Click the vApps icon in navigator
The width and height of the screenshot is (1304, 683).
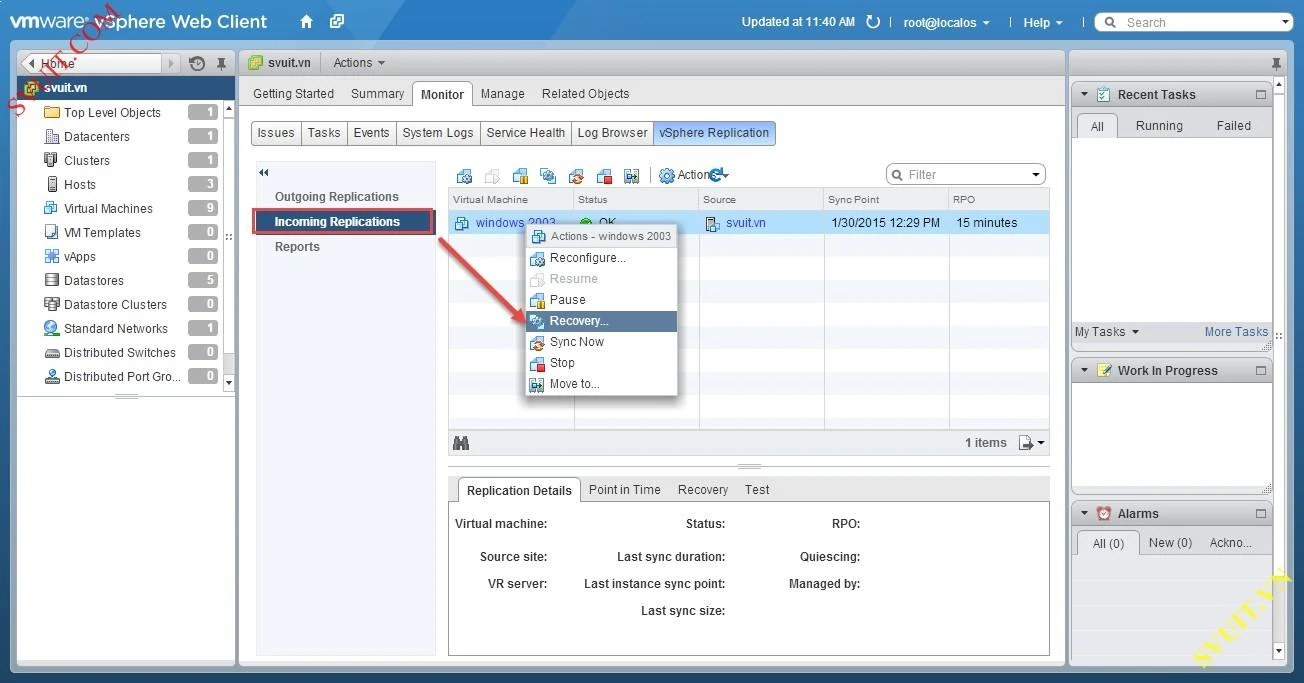52,256
